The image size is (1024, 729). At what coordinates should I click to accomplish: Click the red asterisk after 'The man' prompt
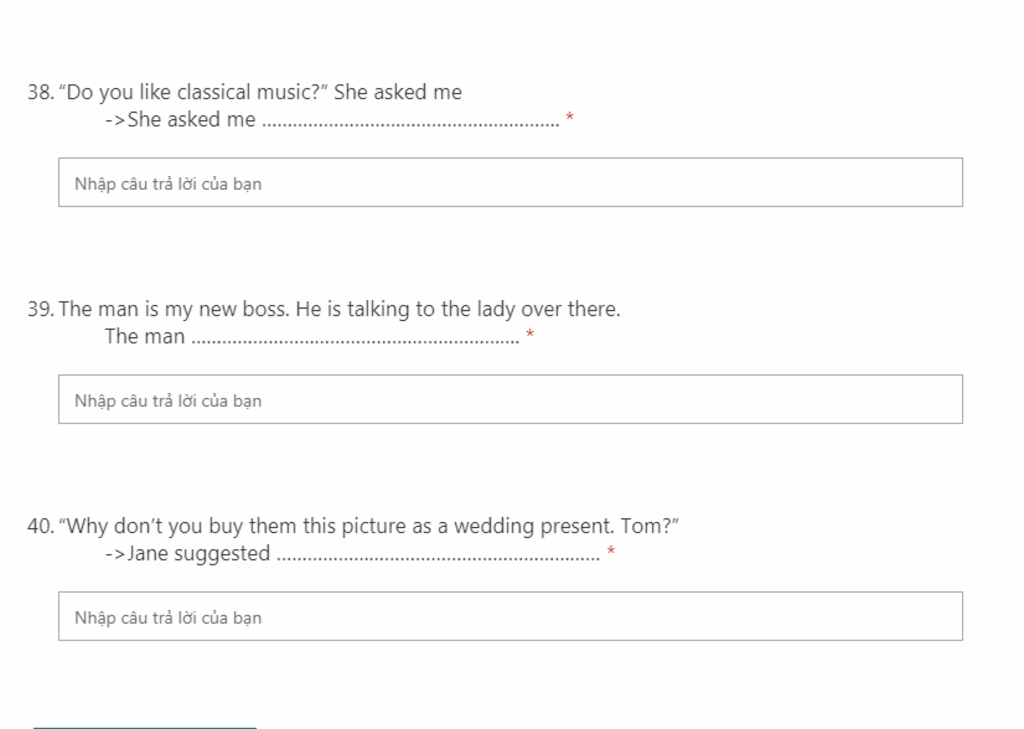click(x=530, y=334)
